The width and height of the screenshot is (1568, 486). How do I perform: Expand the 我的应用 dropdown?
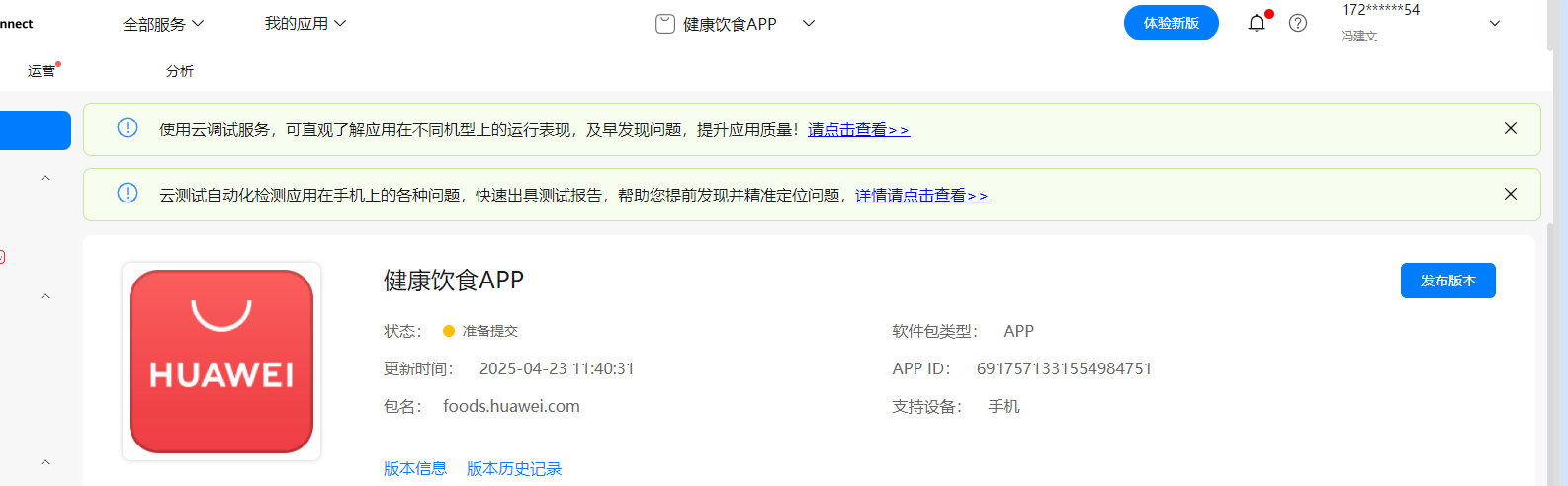click(x=305, y=23)
